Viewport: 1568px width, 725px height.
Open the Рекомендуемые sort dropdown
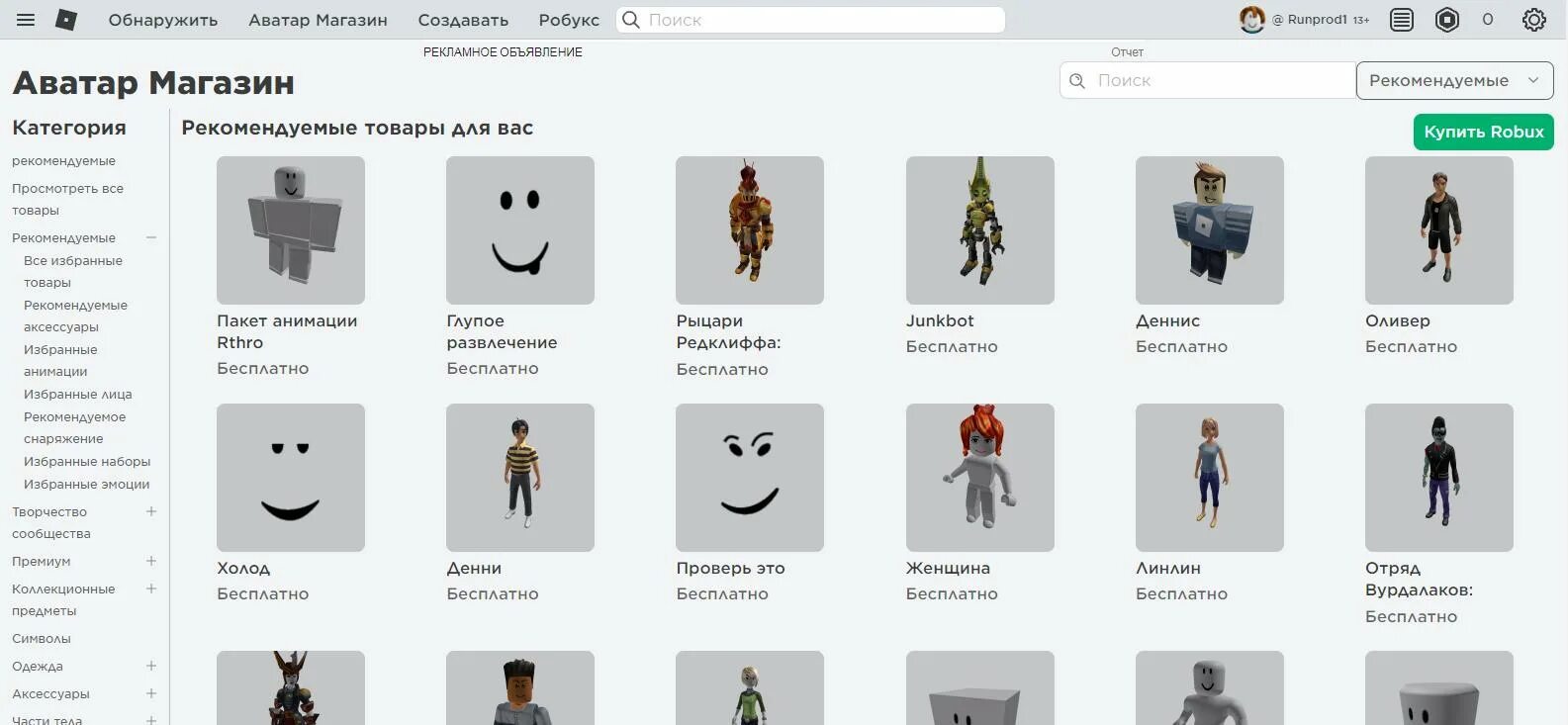tap(1454, 81)
